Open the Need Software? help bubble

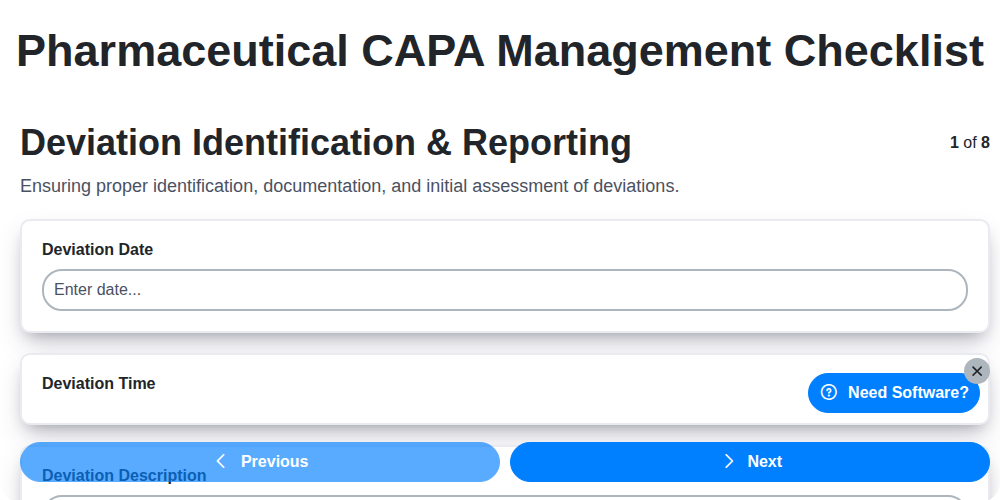coord(893,393)
